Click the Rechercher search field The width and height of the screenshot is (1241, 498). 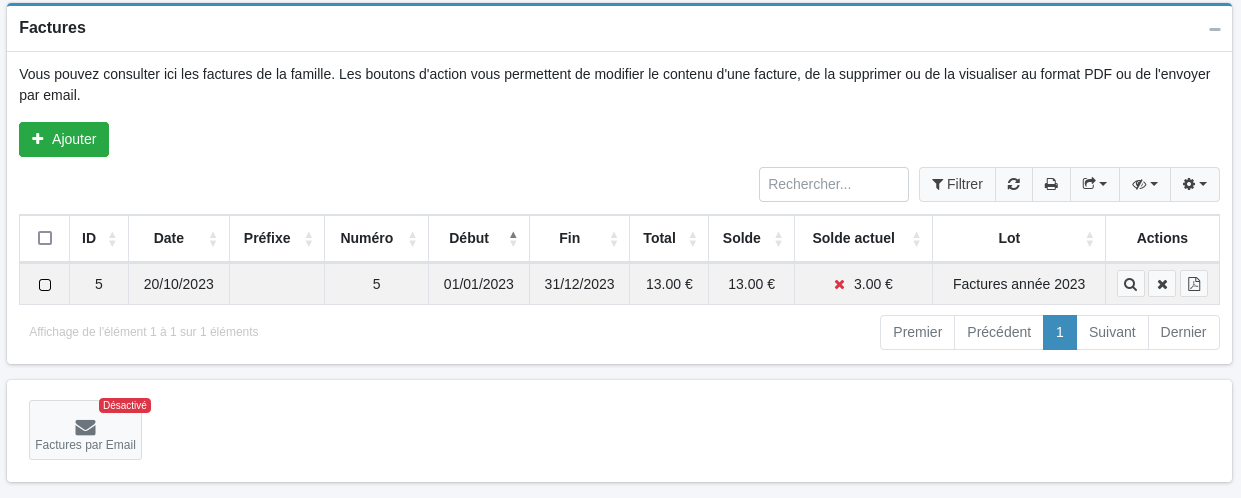[833, 184]
